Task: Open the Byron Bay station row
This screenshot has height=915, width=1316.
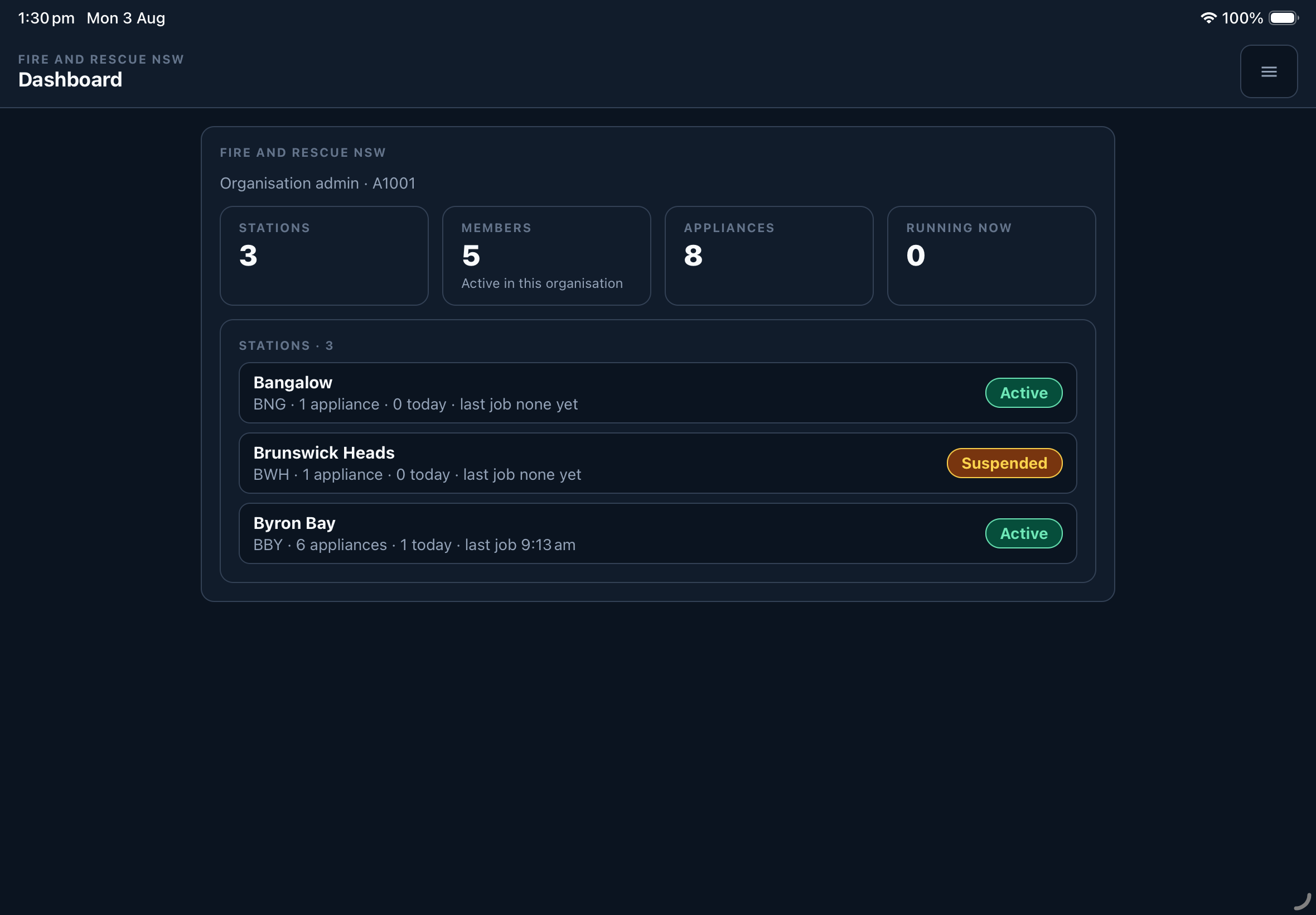Action: click(657, 533)
